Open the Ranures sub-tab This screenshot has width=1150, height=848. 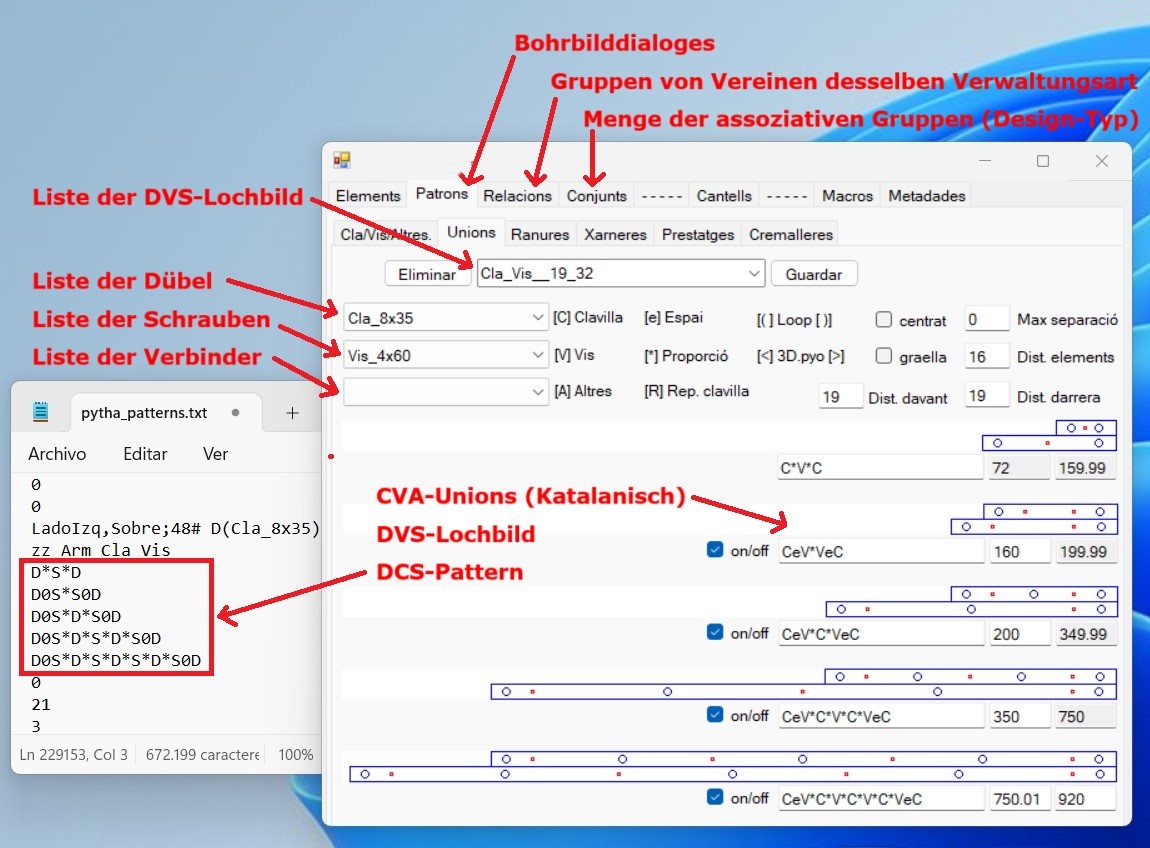(540, 235)
